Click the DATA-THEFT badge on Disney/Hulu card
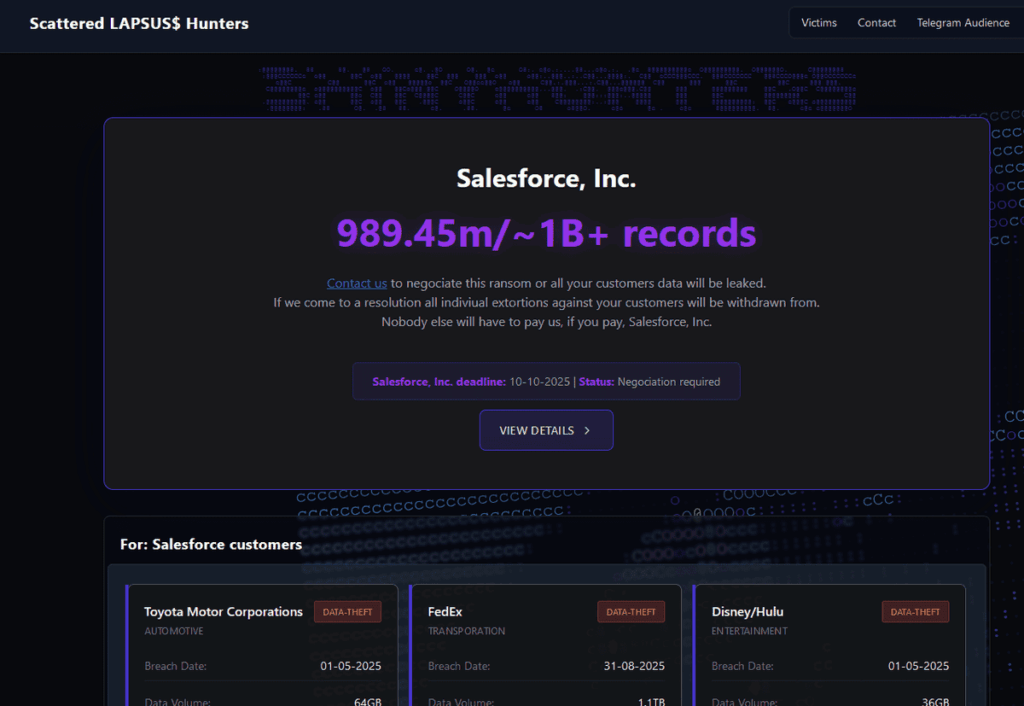Image resolution: width=1024 pixels, height=706 pixels. pyautogui.click(x=915, y=611)
